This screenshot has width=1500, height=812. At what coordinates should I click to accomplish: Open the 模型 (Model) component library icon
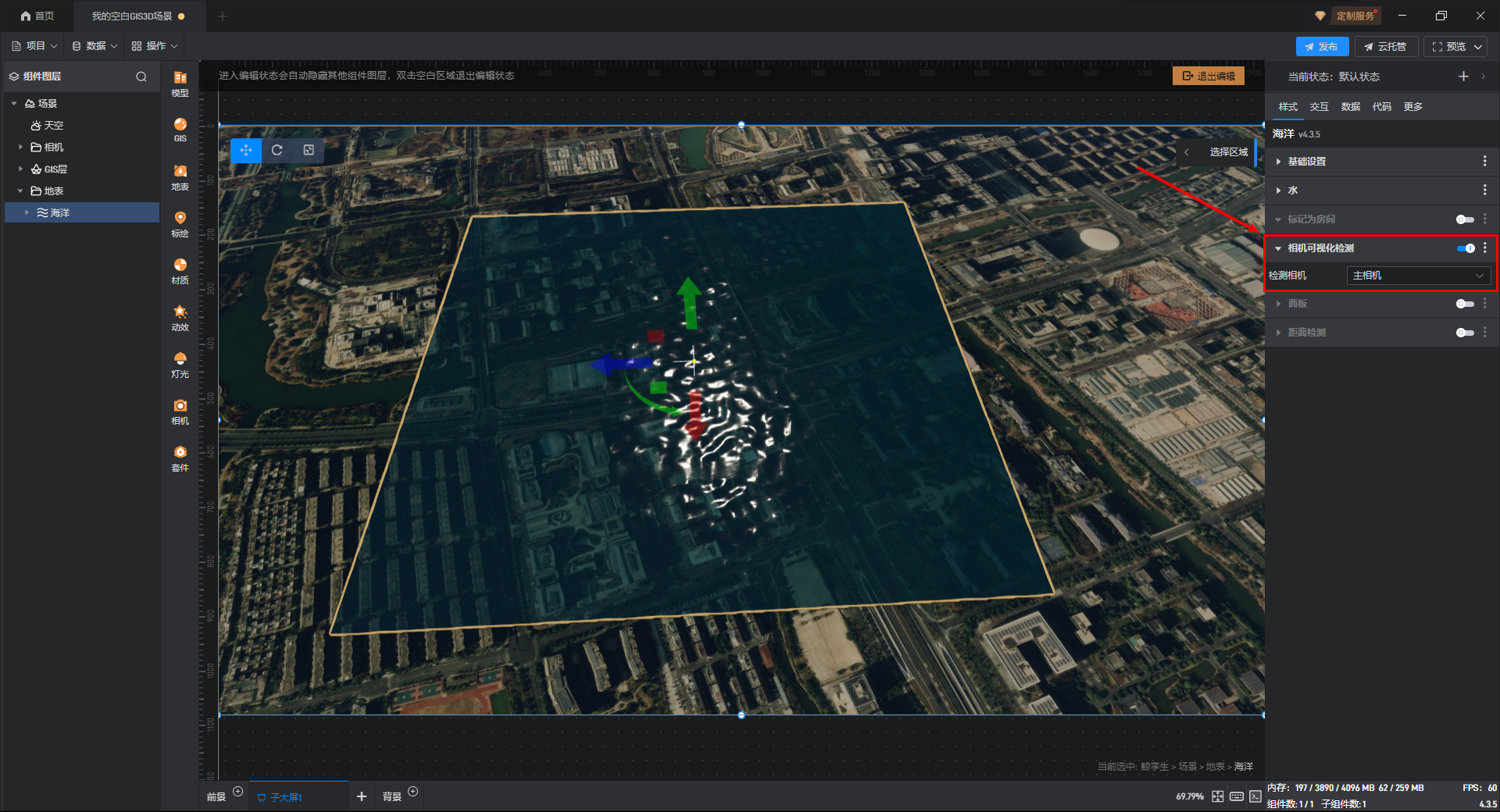point(180,83)
